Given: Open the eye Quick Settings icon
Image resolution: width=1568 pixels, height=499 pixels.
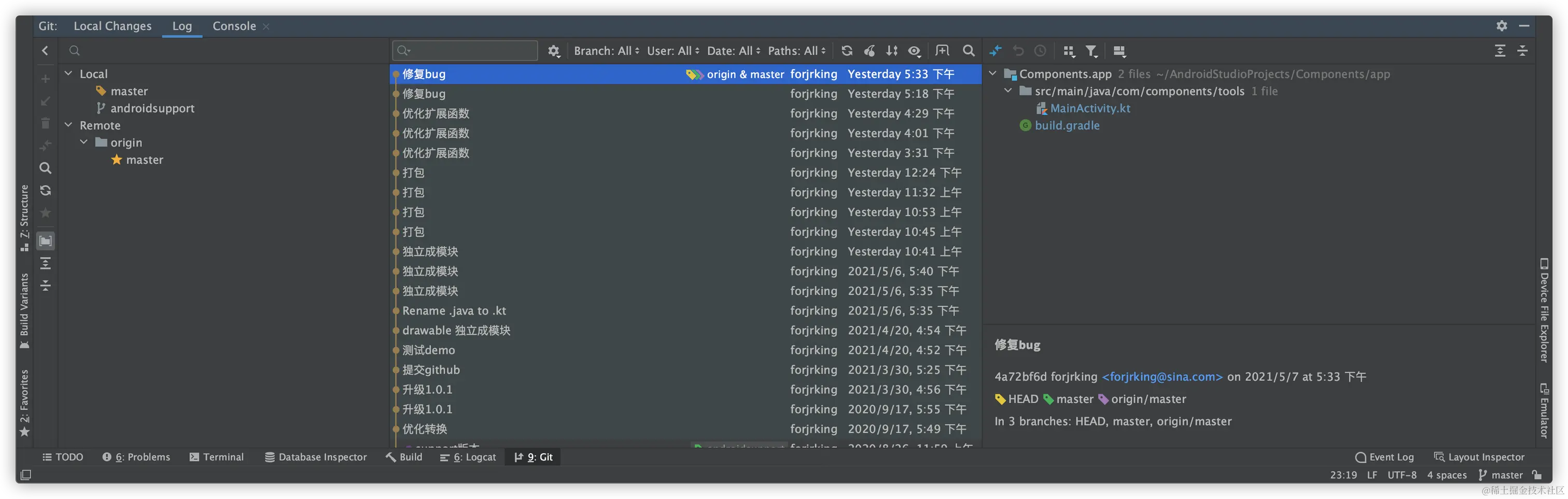Looking at the screenshot, I should pyautogui.click(x=914, y=51).
